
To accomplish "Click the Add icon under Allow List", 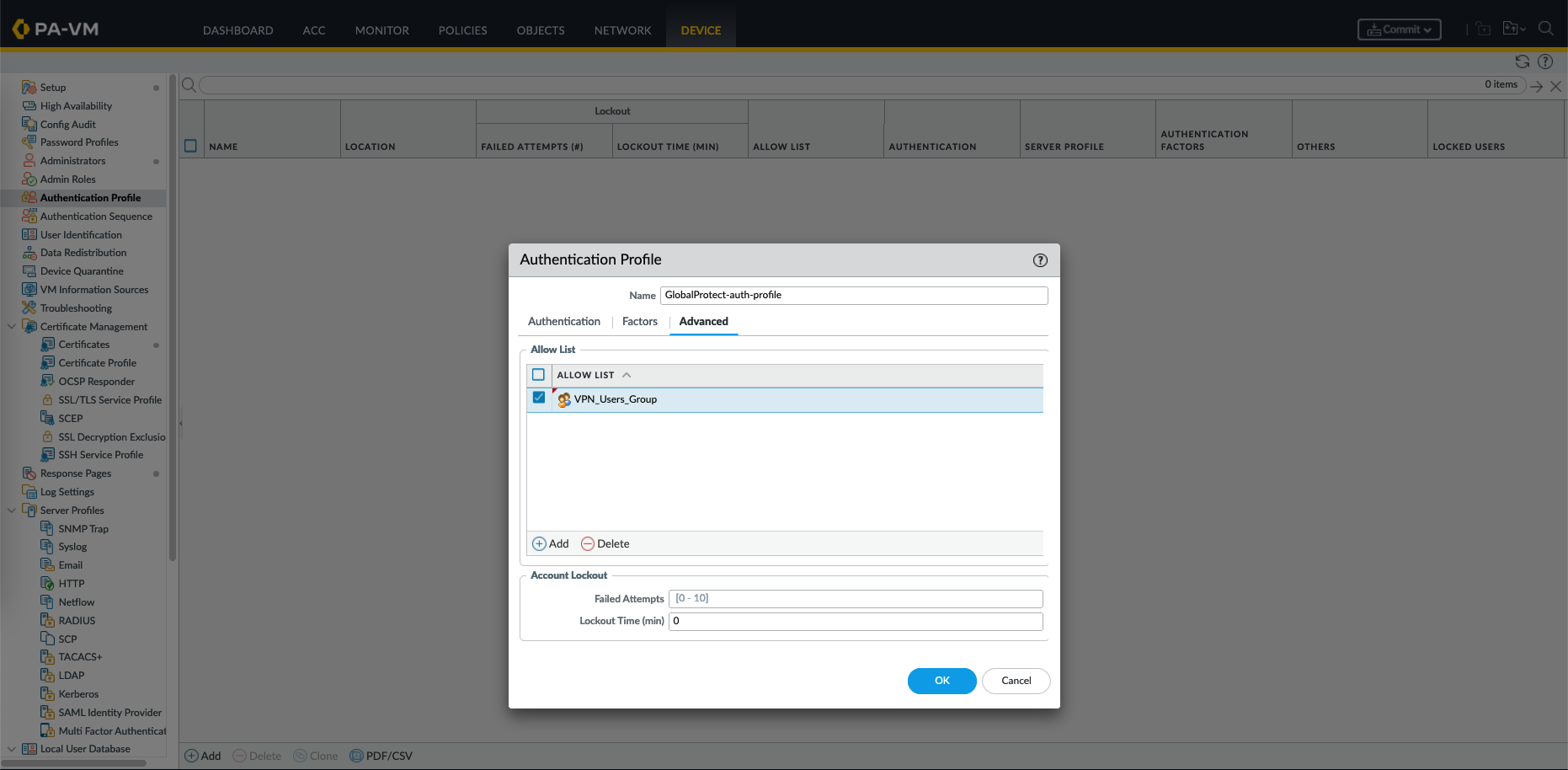I will coord(540,544).
